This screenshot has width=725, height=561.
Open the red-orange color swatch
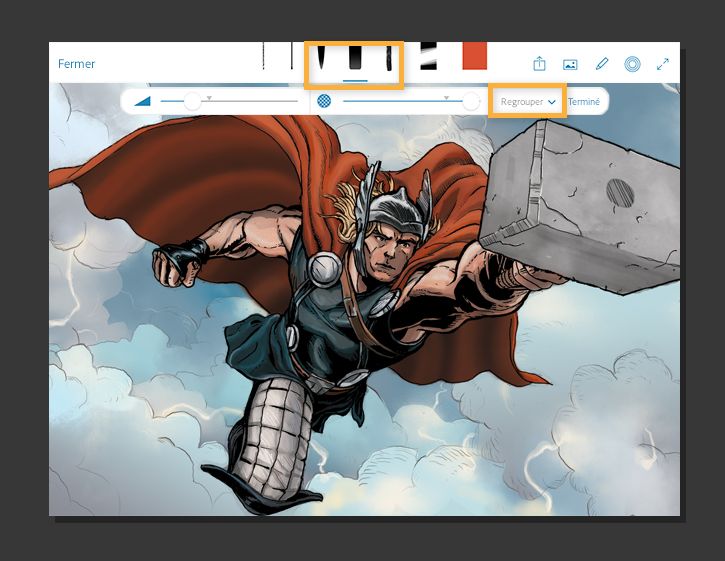pos(474,56)
